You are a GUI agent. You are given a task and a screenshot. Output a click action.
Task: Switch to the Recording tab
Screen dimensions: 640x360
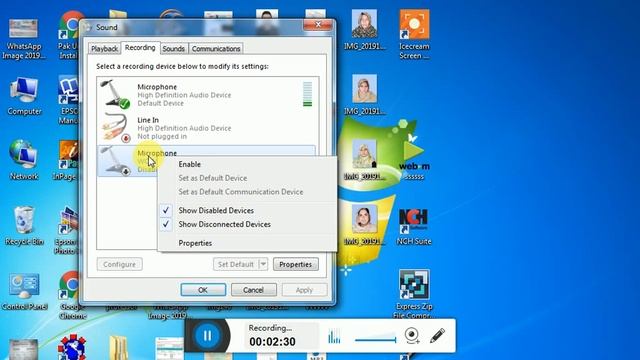[140, 48]
